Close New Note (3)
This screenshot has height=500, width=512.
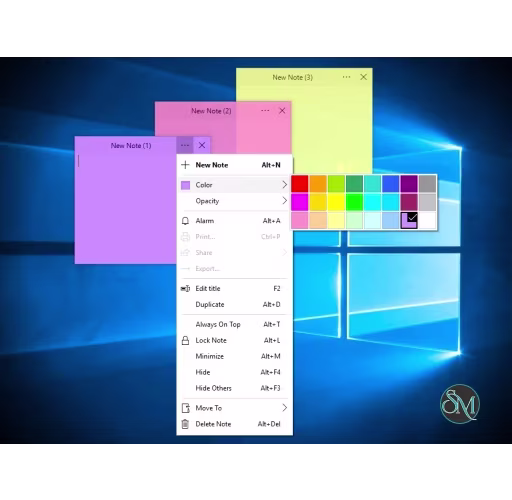[x=363, y=77]
